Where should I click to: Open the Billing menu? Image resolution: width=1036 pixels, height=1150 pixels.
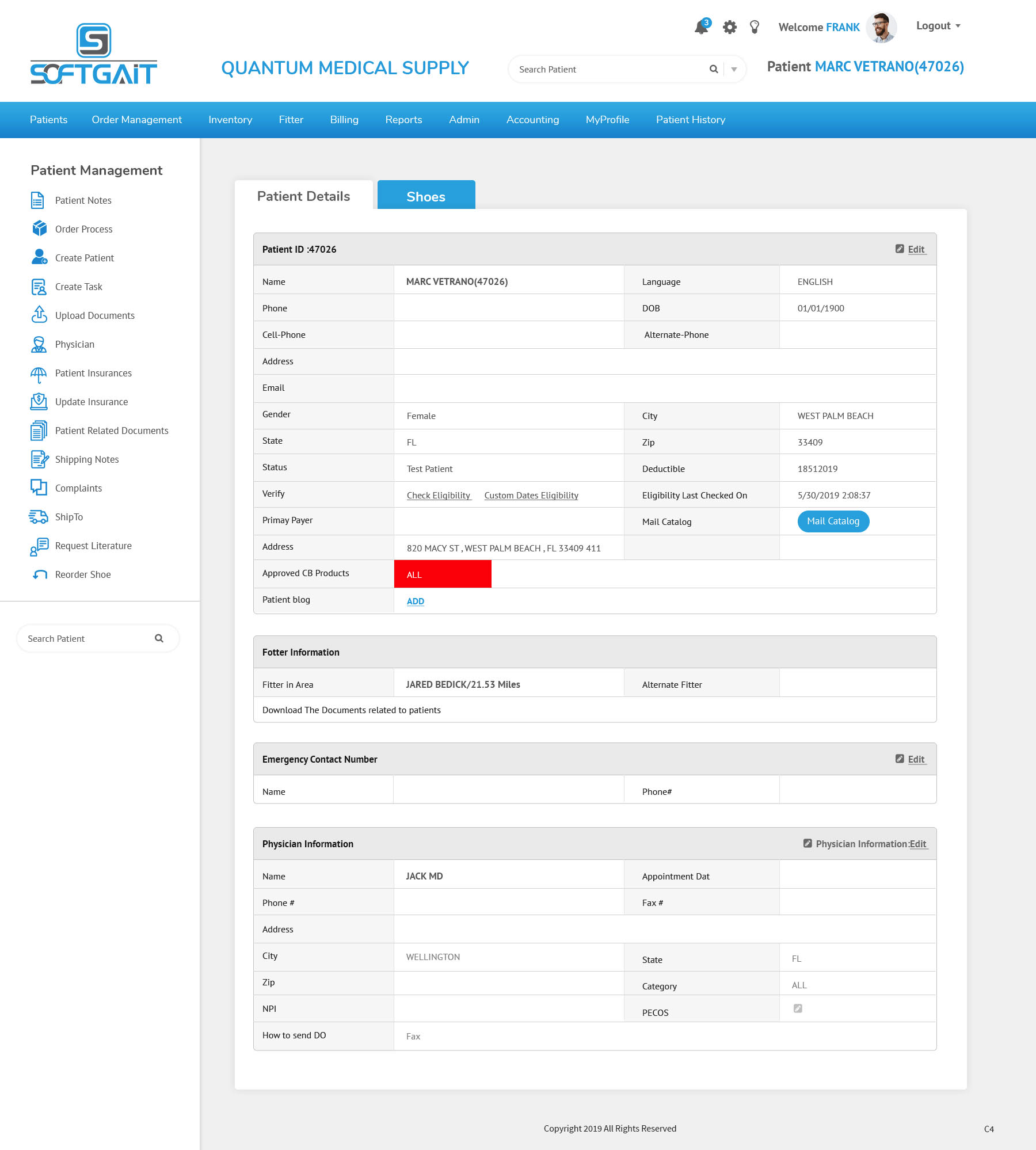(344, 120)
